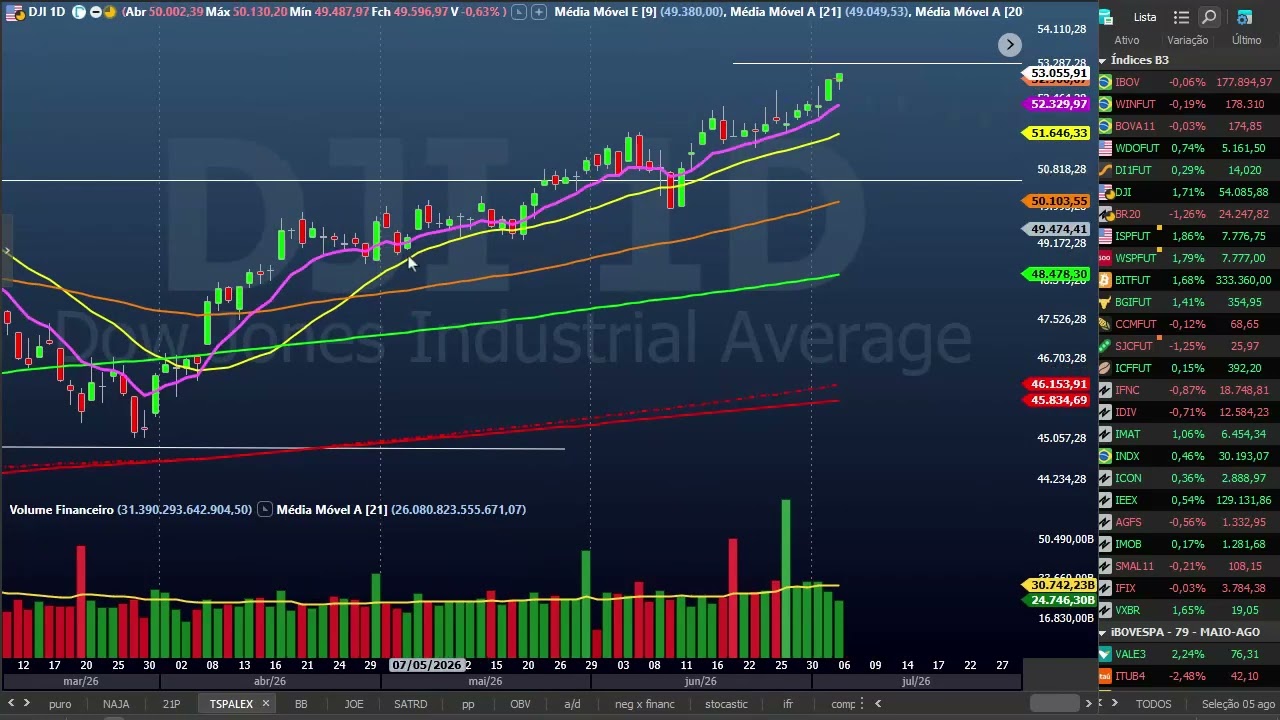Screen dimensions: 1280x720
Task: Select the IBOV row in watchlist
Action: 1189,82
